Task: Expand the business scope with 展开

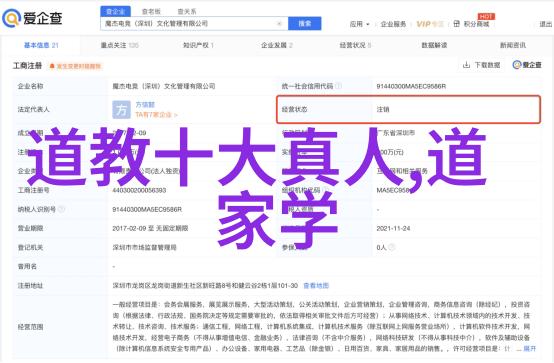Action: point(530,349)
